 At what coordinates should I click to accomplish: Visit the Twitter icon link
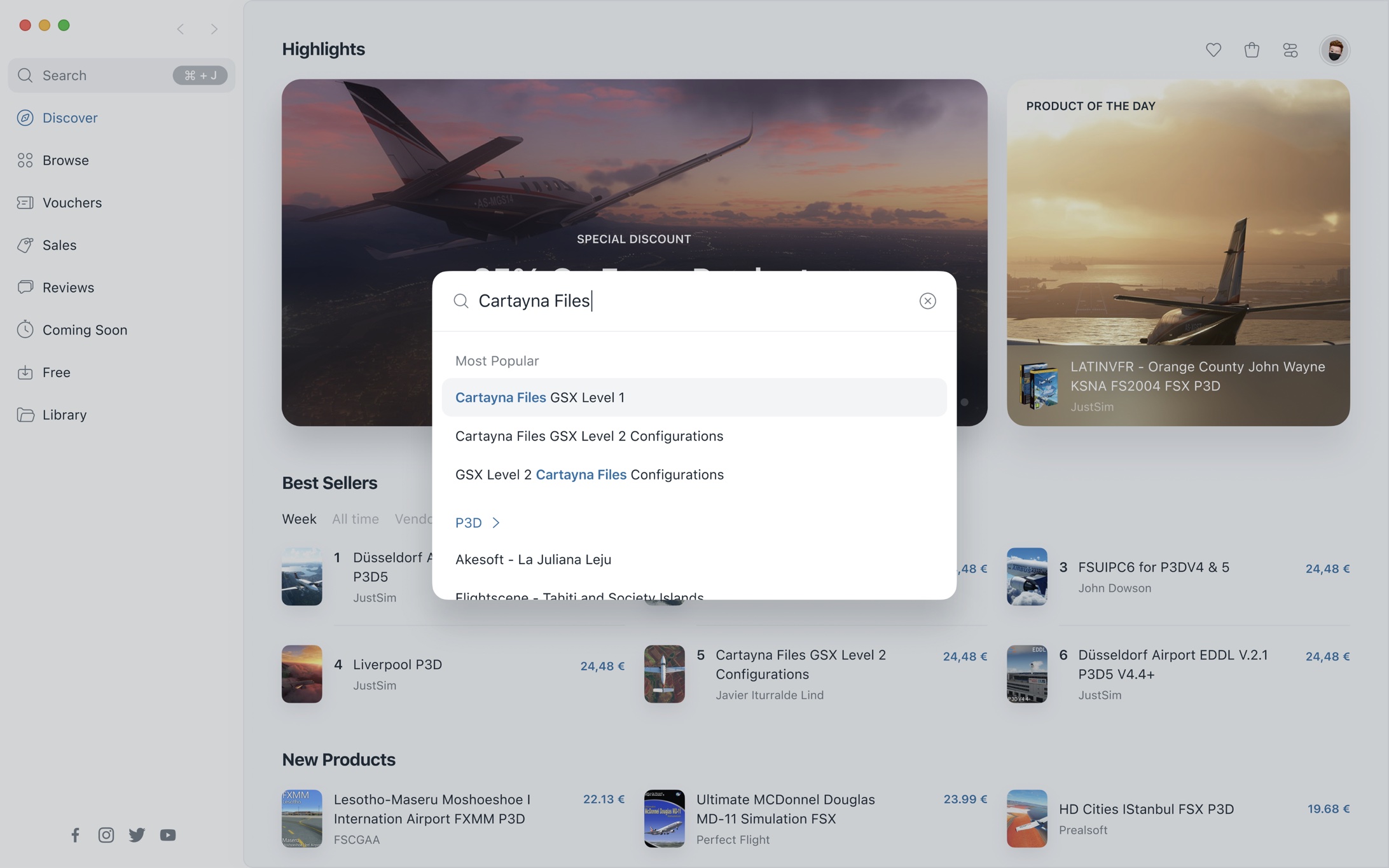click(x=137, y=835)
